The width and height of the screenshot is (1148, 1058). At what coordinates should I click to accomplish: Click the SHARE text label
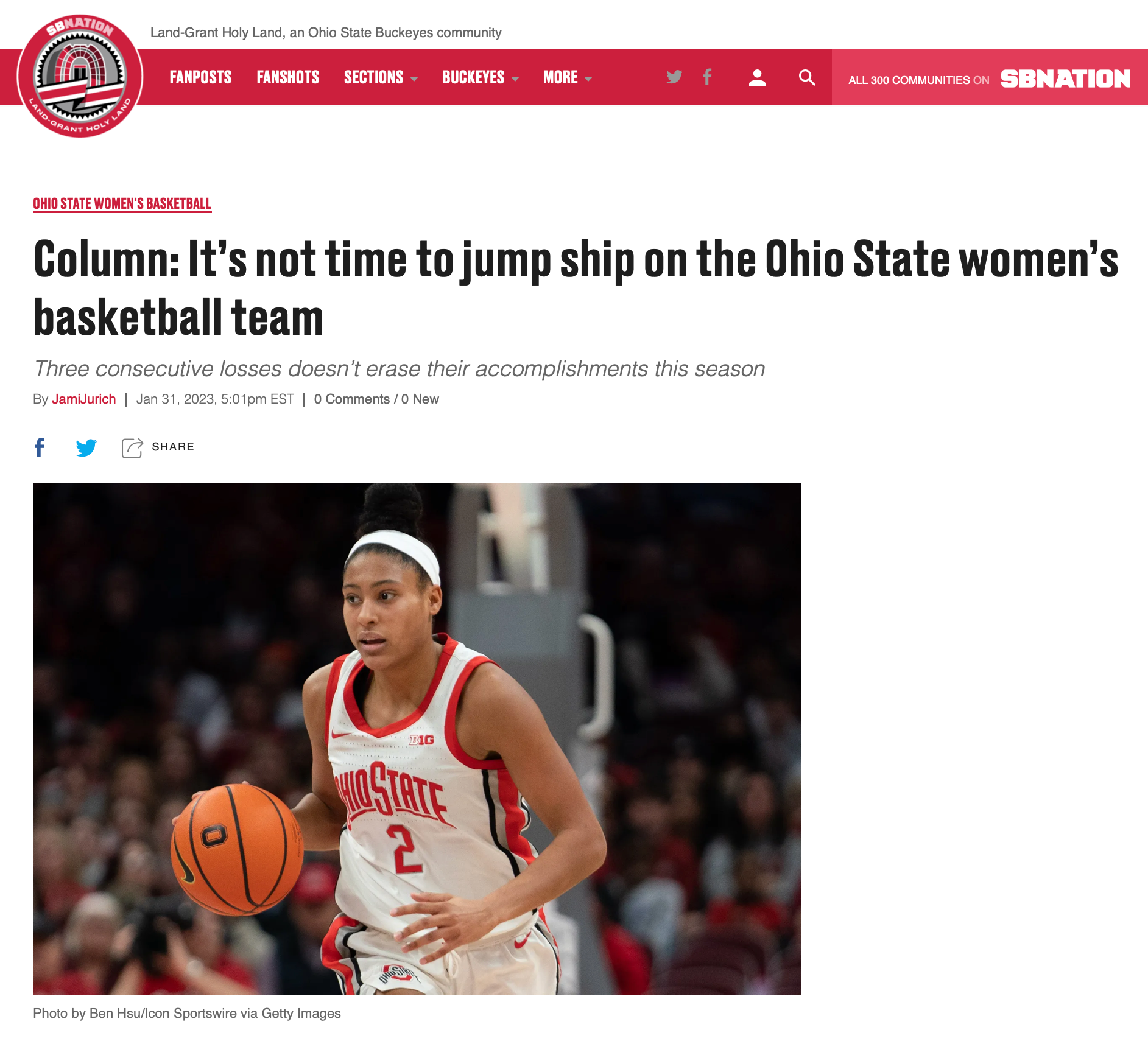click(x=173, y=447)
